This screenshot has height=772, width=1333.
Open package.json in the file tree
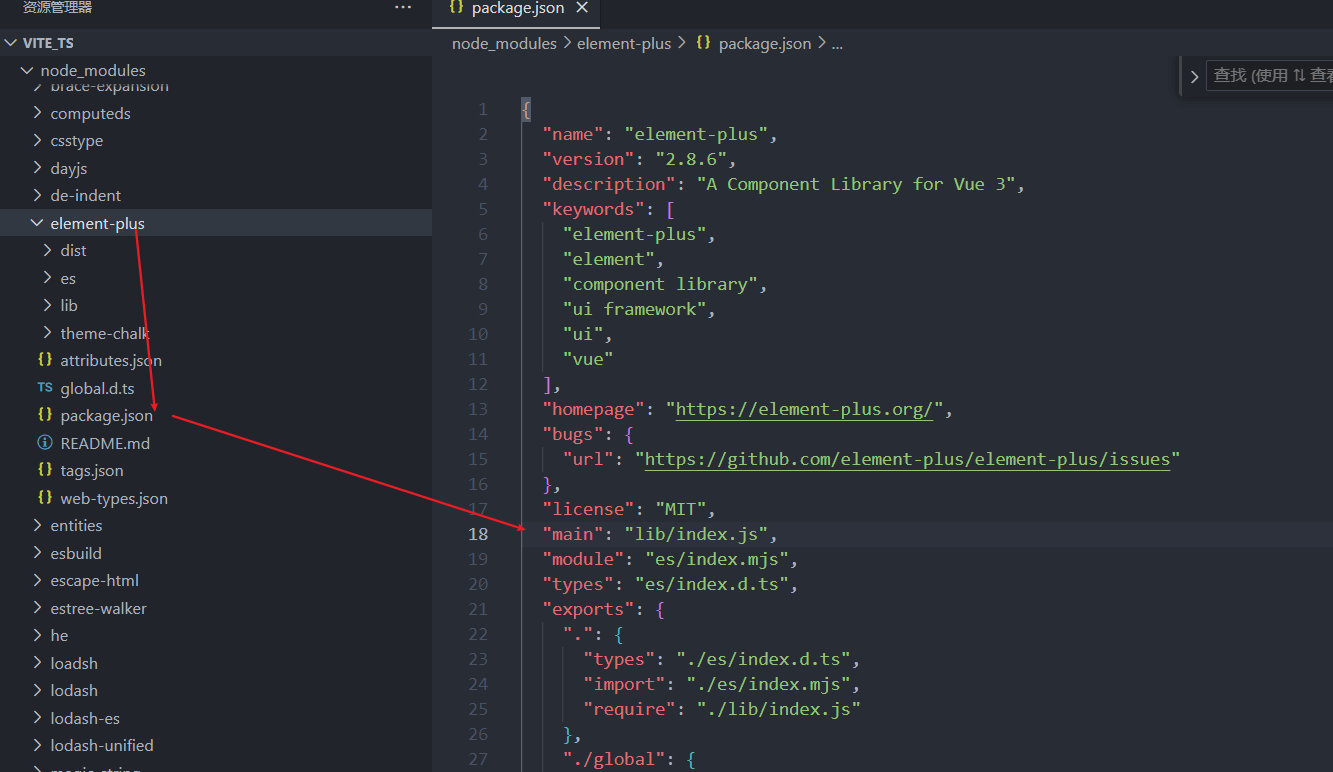(106, 415)
